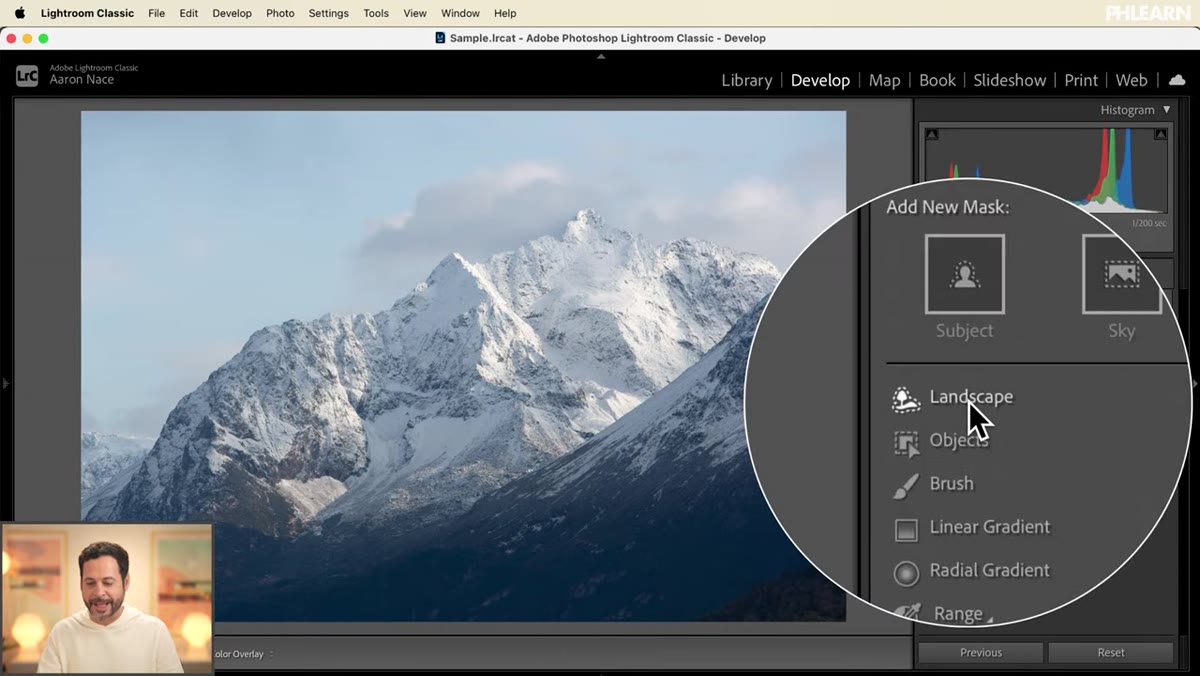Click the Brush mask icon

pyautogui.click(x=906, y=486)
